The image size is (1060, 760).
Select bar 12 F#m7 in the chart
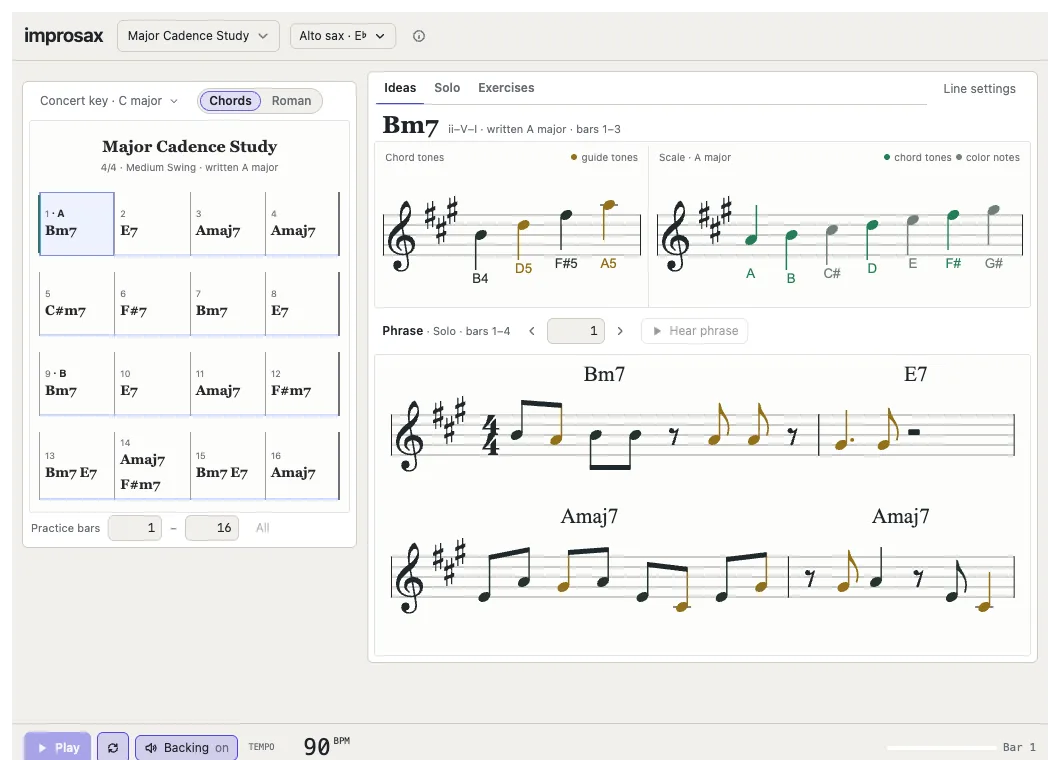click(303, 383)
